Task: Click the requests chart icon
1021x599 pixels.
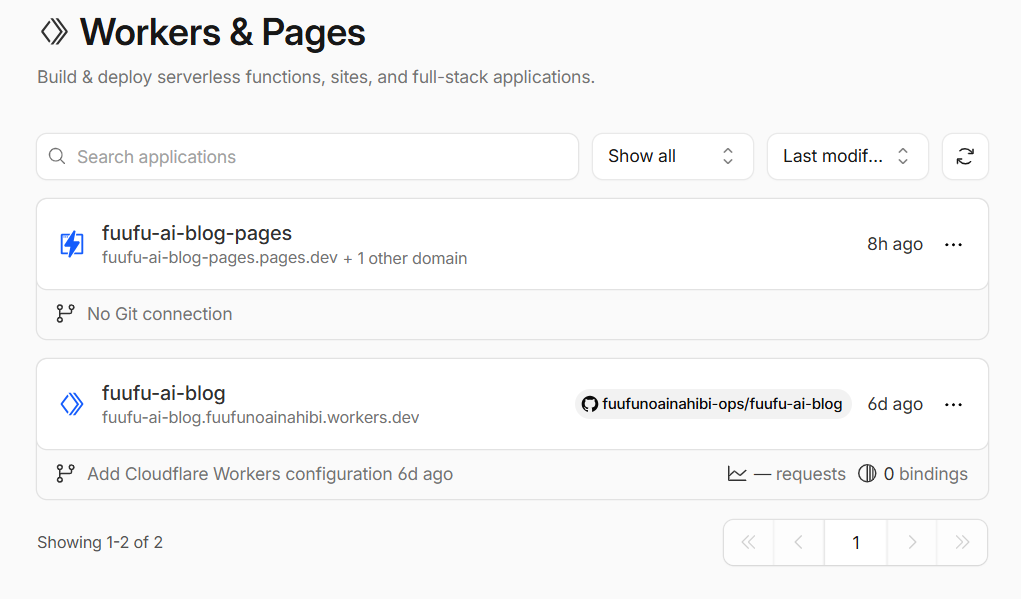Action: click(737, 473)
